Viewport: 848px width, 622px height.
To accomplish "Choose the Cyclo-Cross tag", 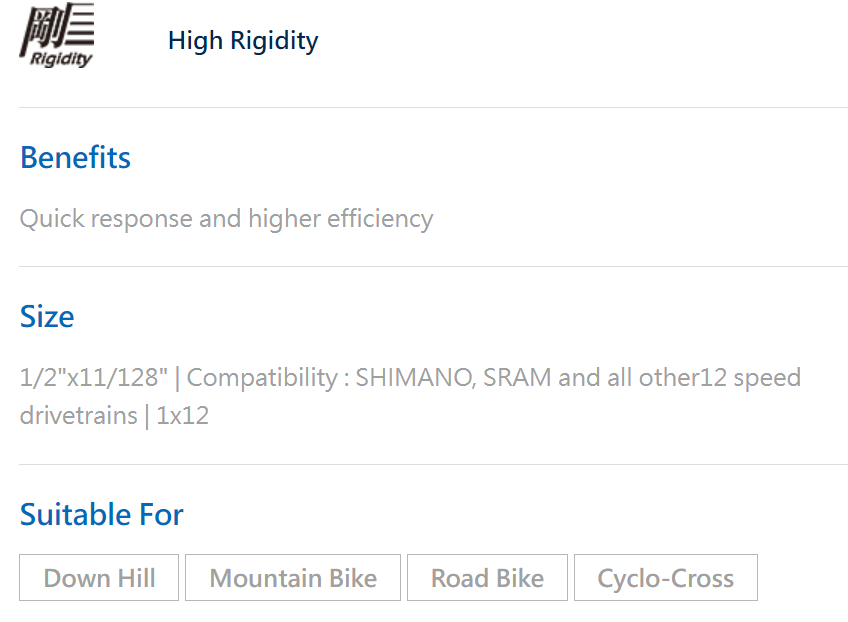I will [666, 578].
